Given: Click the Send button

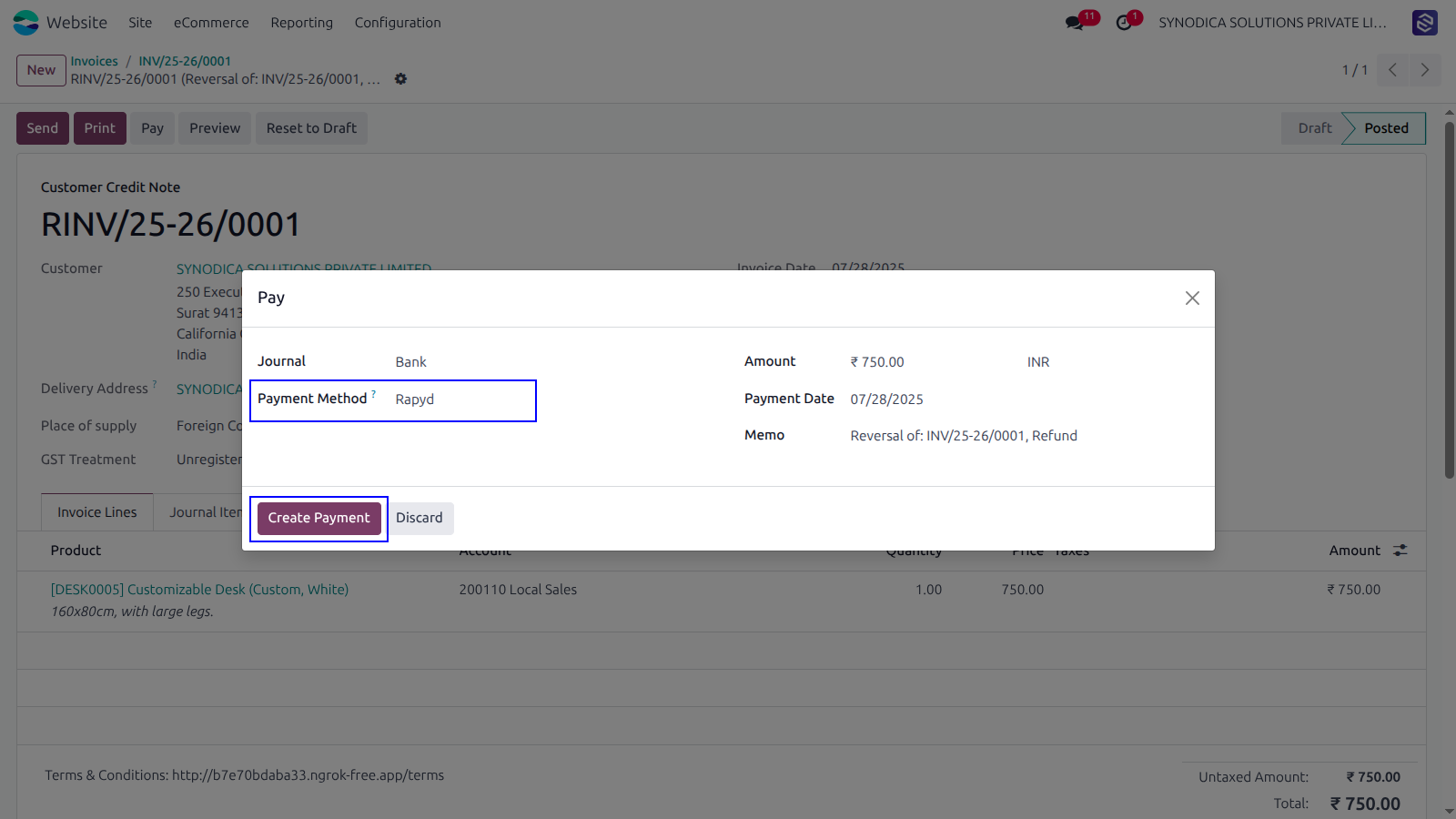Looking at the screenshot, I should [x=42, y=128].
